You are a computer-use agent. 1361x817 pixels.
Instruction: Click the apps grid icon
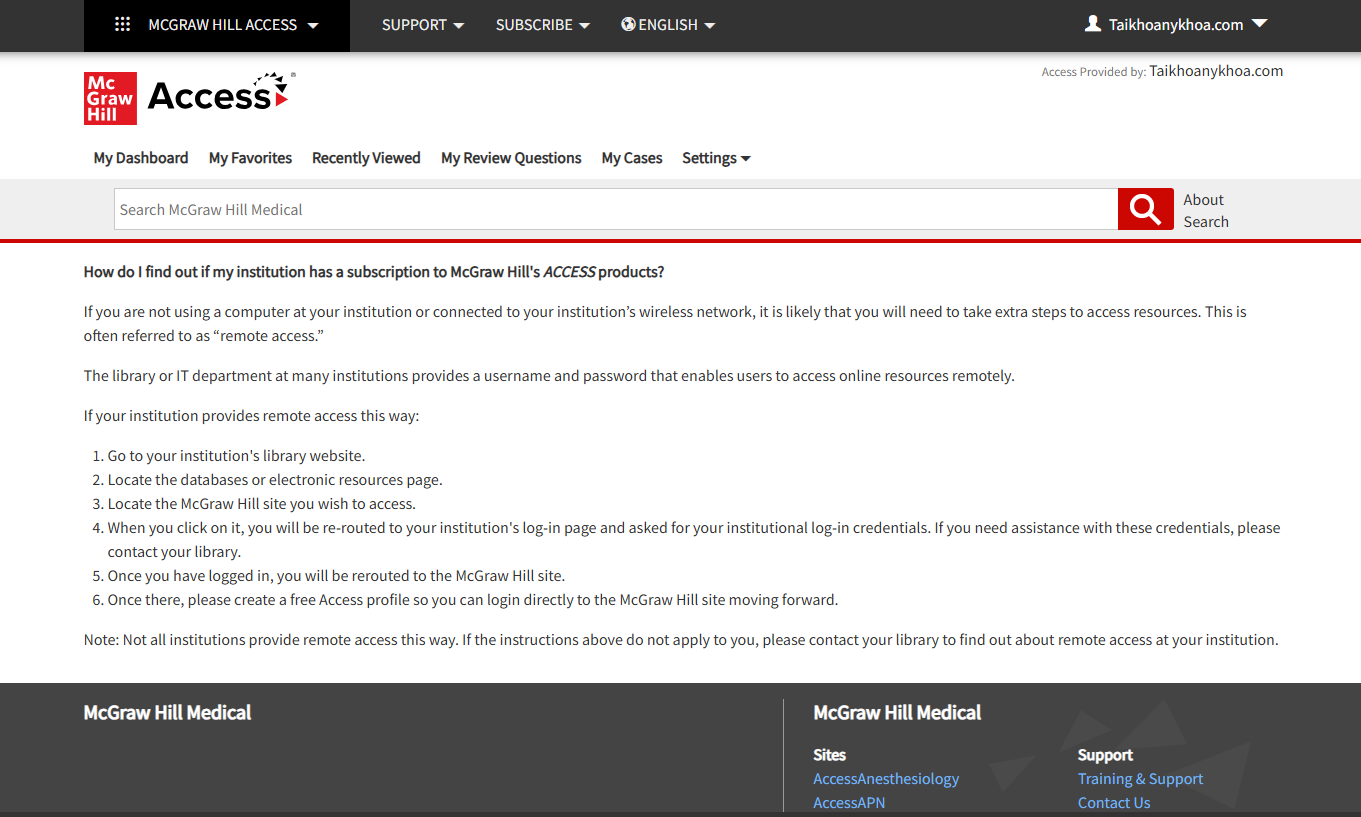coord(123,25)
